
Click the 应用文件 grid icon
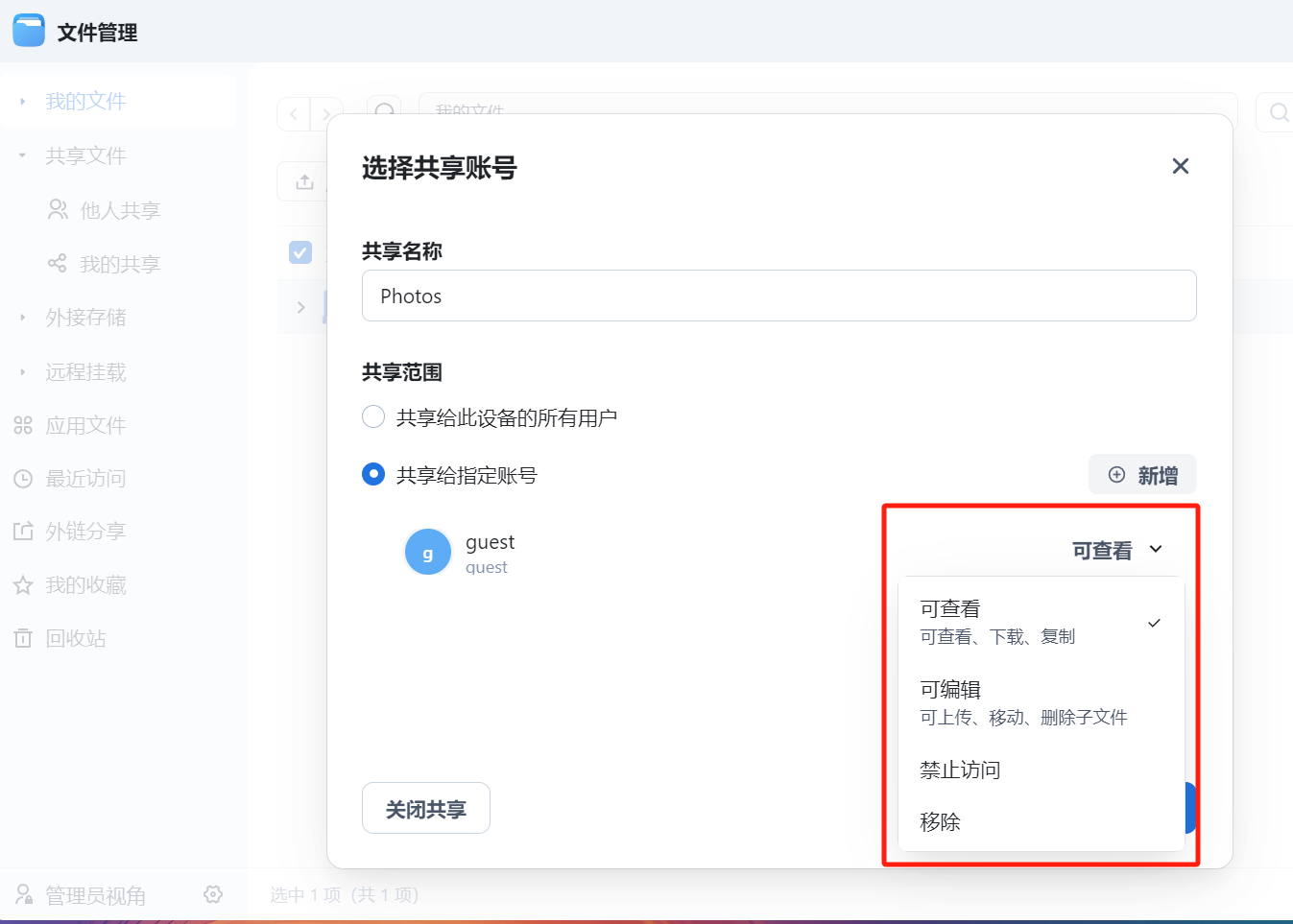click(x=23, y=425)
